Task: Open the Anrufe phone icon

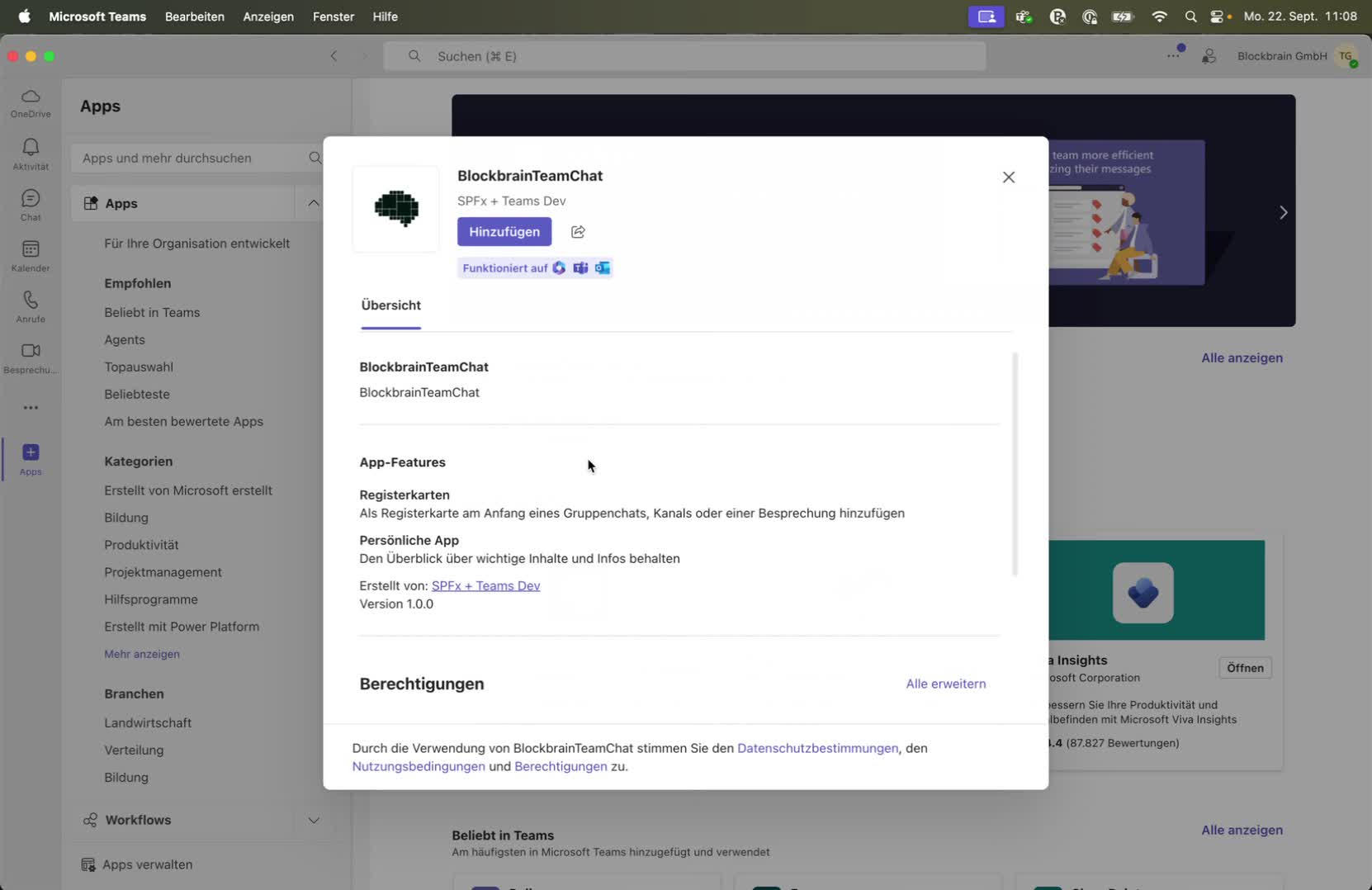Action: pyautogui.click(x=31, y=306)
